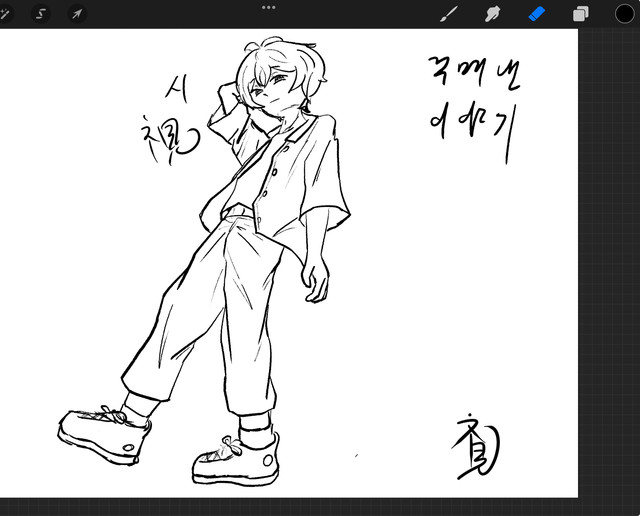The width and height of the screenshot is (640, 516).
Task: Activate the Selection tool (S icon)
Action: click(40, 14)
